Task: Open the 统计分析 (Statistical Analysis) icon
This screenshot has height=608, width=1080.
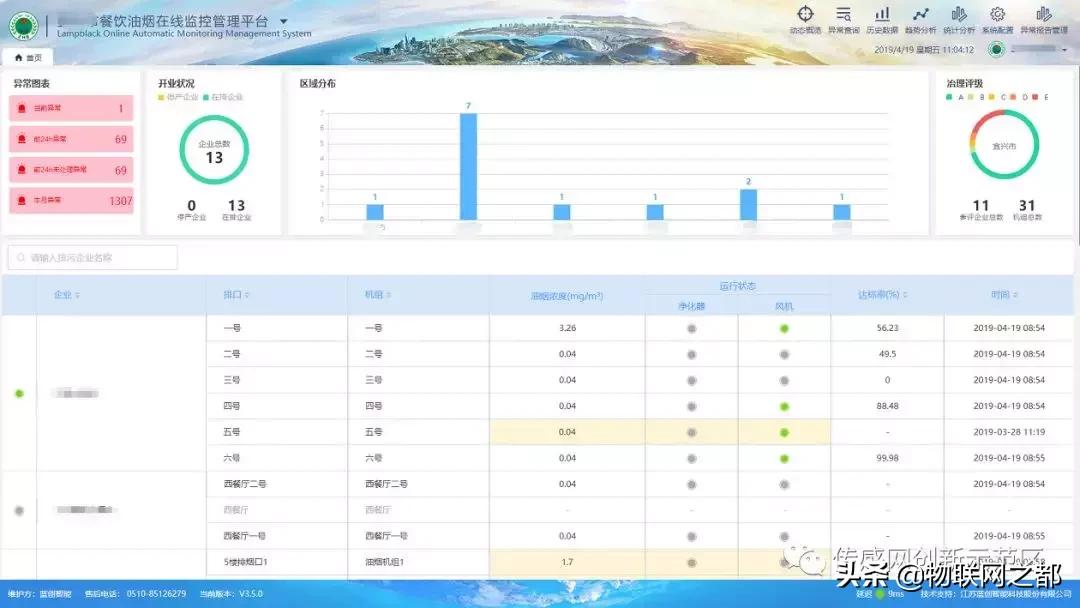Action: click(958, 20)
